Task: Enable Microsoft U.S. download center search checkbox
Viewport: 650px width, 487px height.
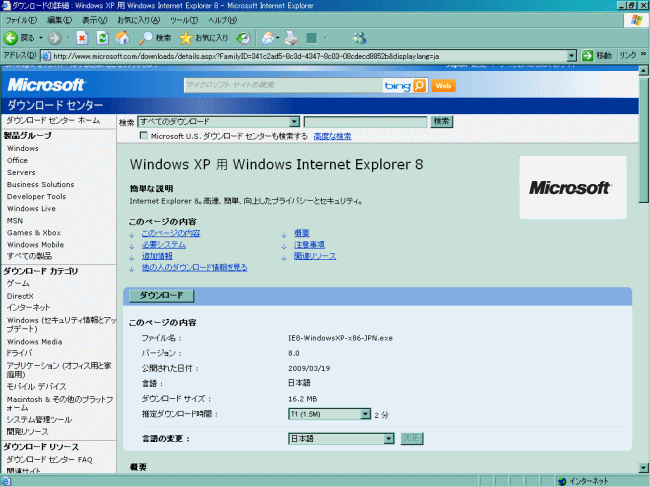Action: pos(143,136)
